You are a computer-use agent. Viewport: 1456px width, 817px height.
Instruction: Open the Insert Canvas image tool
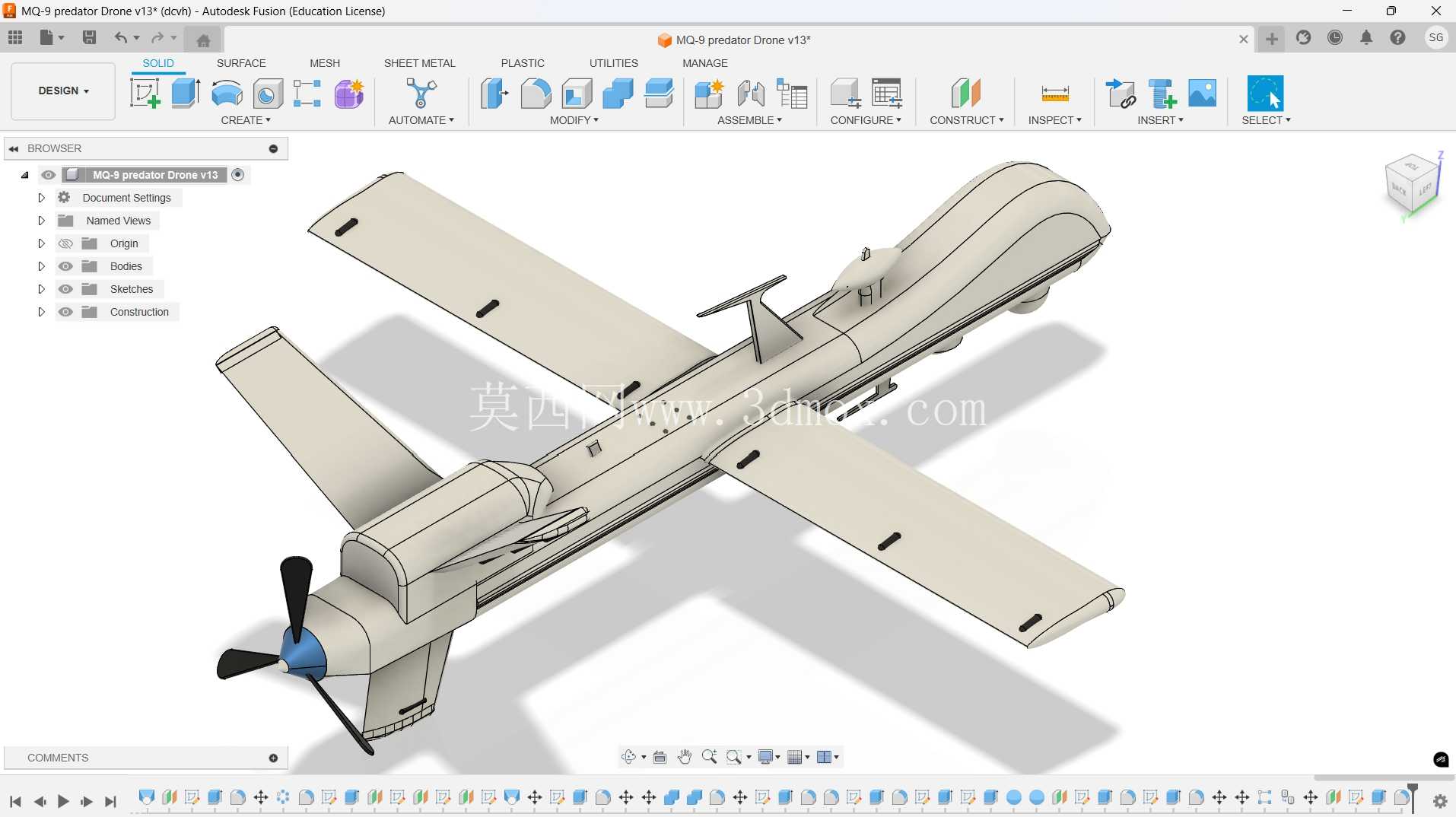(1202, 94)
